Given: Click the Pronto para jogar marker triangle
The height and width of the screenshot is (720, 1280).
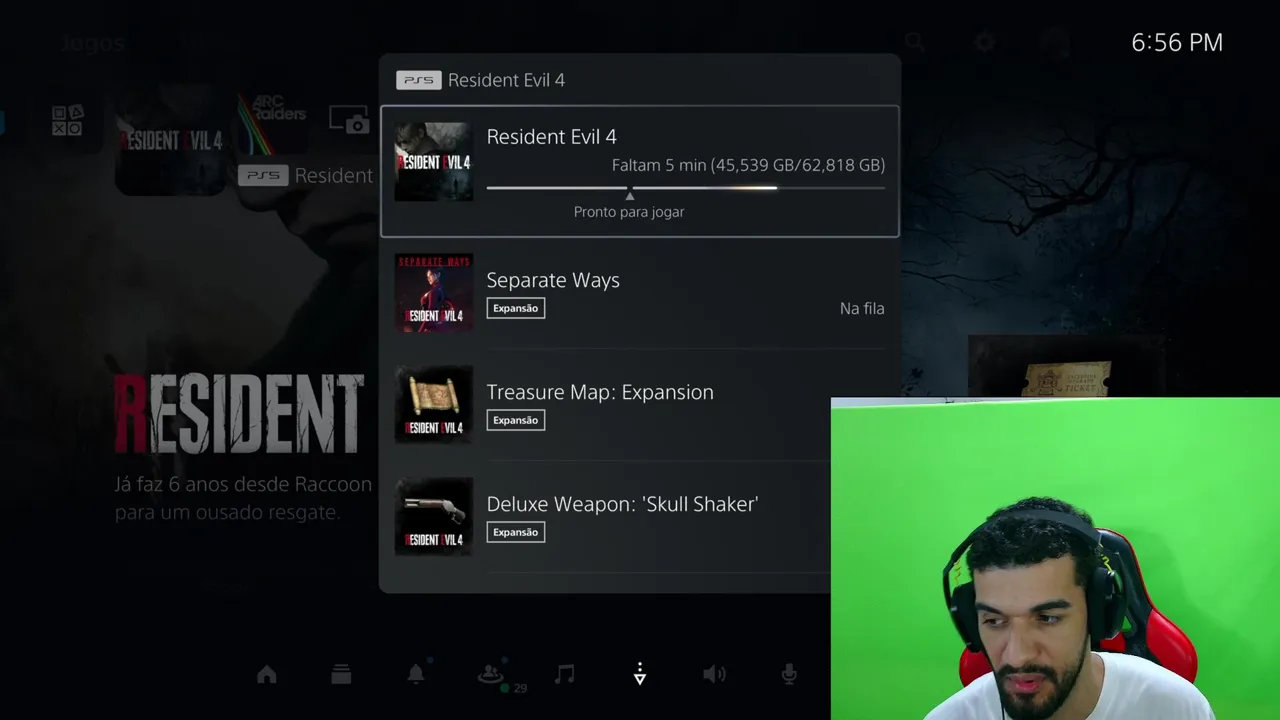Looking at the screenshot, I should (629, 196).
